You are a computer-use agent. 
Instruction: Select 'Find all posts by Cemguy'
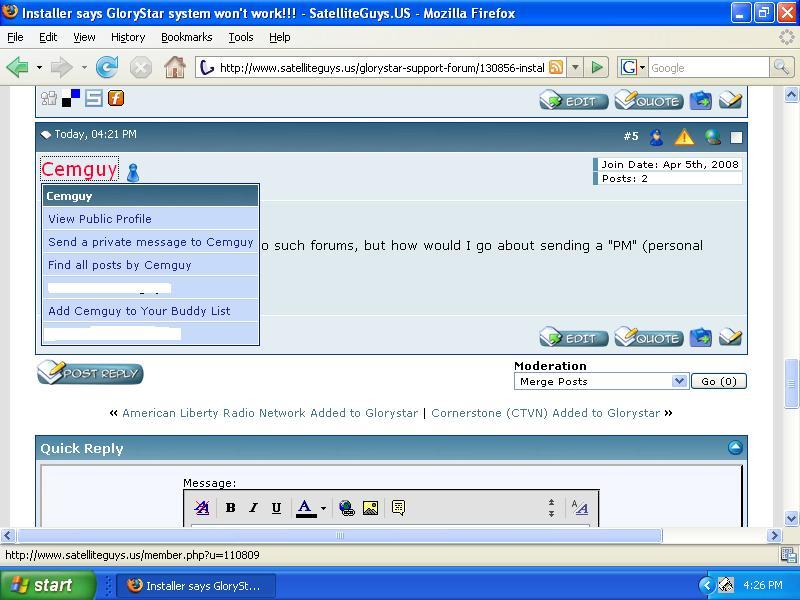pos(151,265)
